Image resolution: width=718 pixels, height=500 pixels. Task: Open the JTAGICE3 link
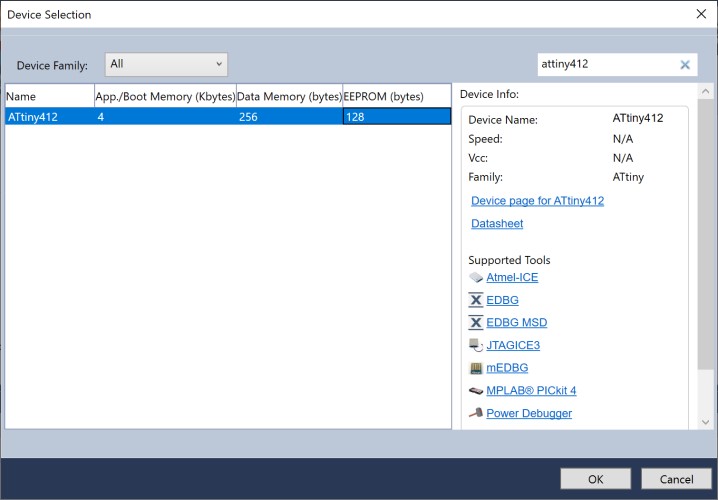tap(513, 345)
